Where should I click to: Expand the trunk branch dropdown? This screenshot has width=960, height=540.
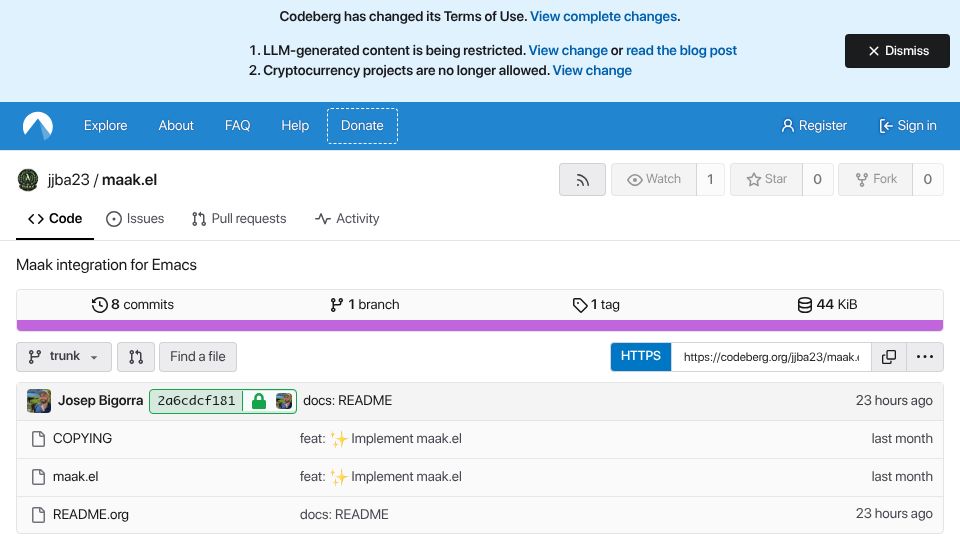64,357
